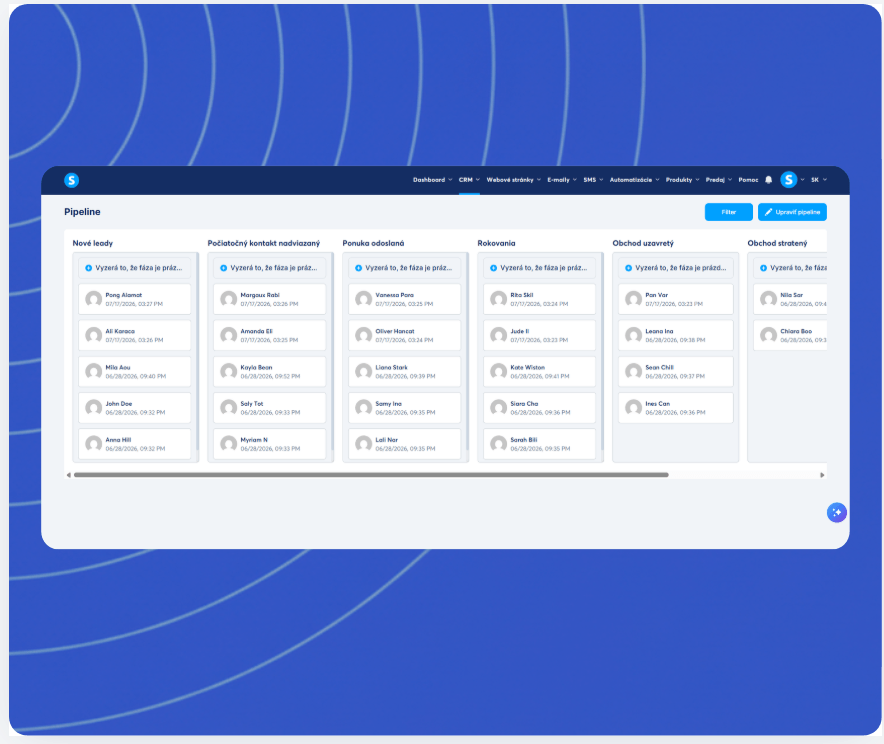Viewport: 884px width, 744px height.
Task: Open the SK language selector
Action: (819, 180)
